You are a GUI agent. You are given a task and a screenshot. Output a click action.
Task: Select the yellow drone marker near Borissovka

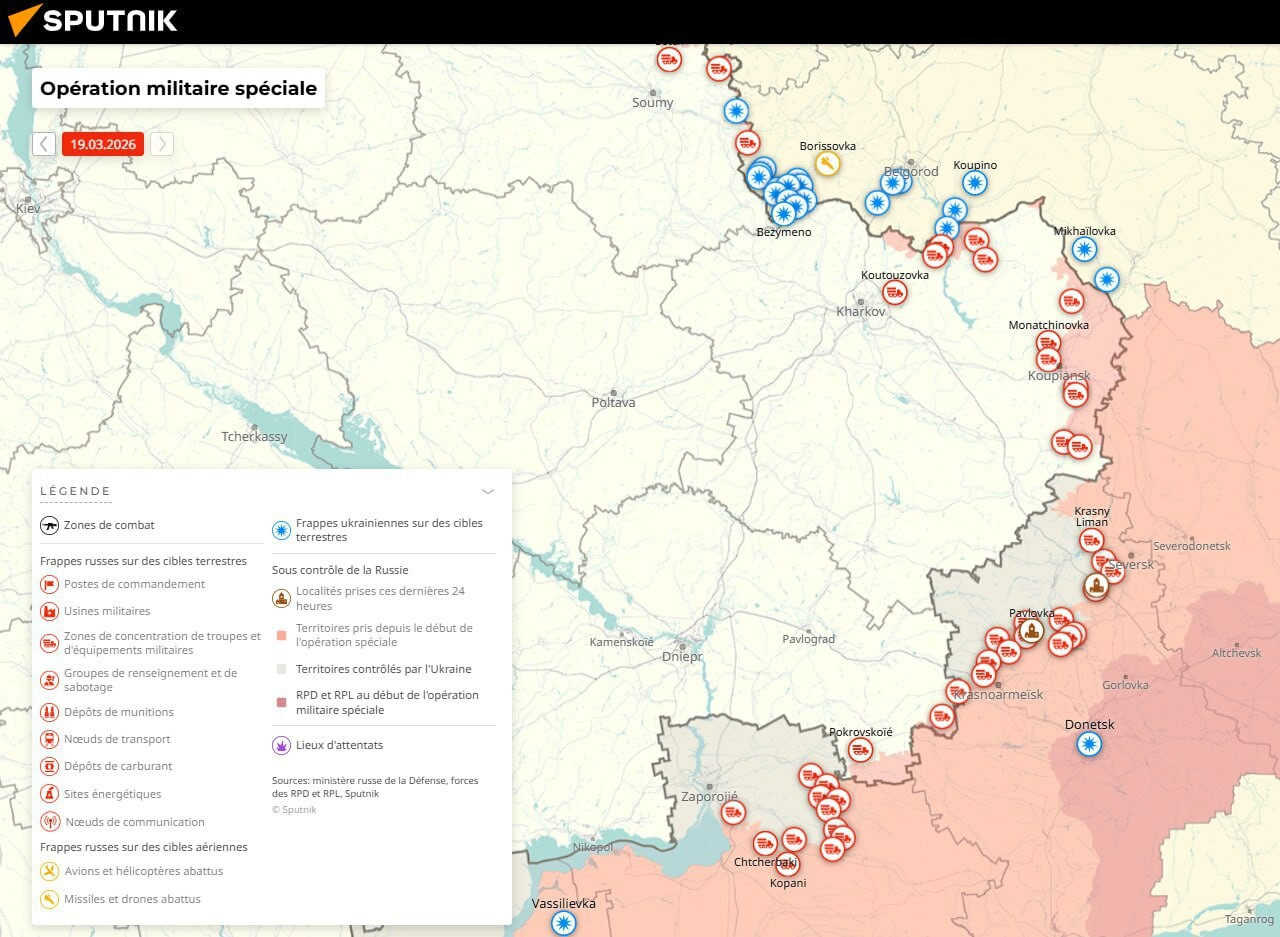click(827, 164)
